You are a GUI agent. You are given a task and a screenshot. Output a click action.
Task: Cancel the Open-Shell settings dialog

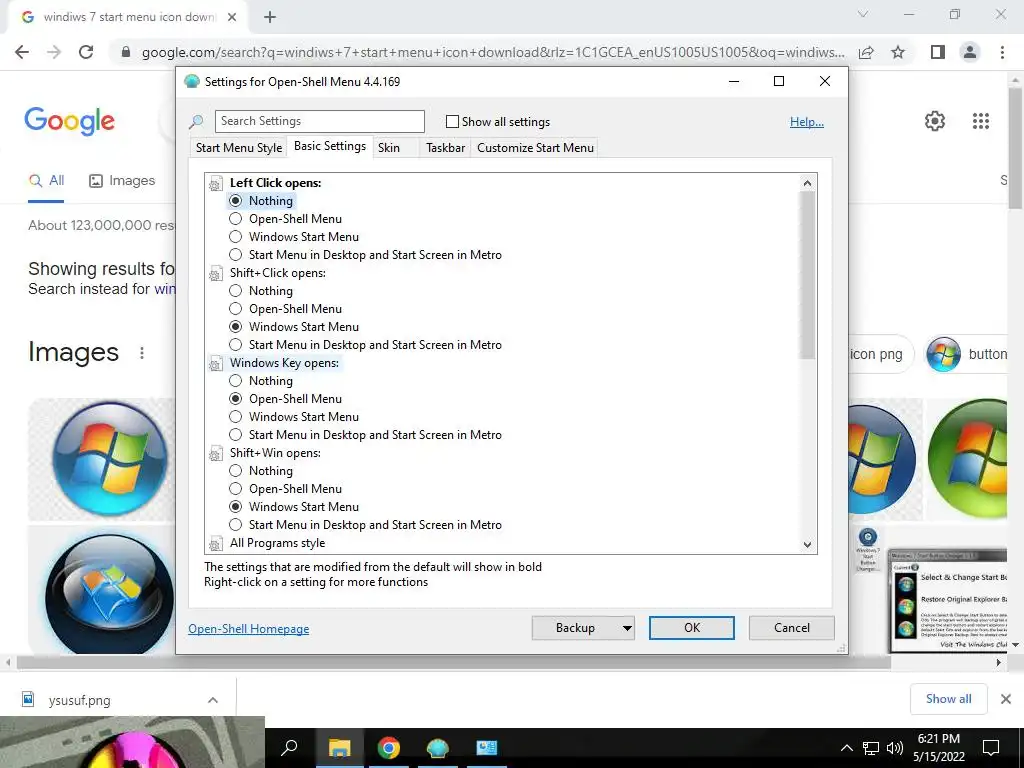click(x=792, y=628)
